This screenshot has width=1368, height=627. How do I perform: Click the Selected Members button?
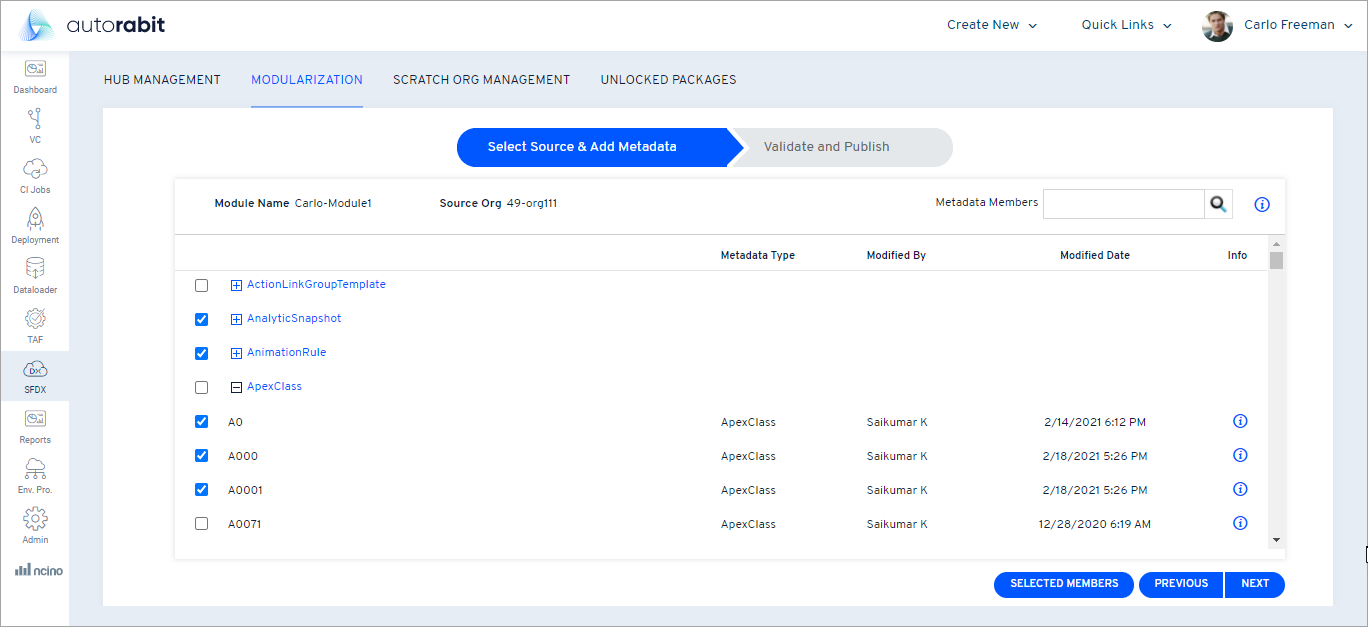(1063, 584)
